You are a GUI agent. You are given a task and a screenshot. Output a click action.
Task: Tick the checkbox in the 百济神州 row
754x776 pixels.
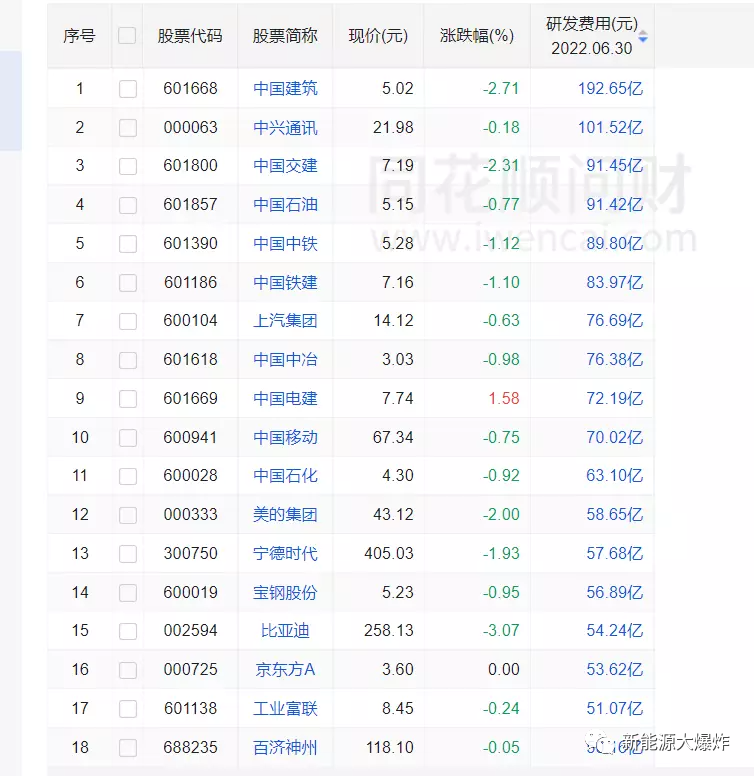(x=128, y=748)
